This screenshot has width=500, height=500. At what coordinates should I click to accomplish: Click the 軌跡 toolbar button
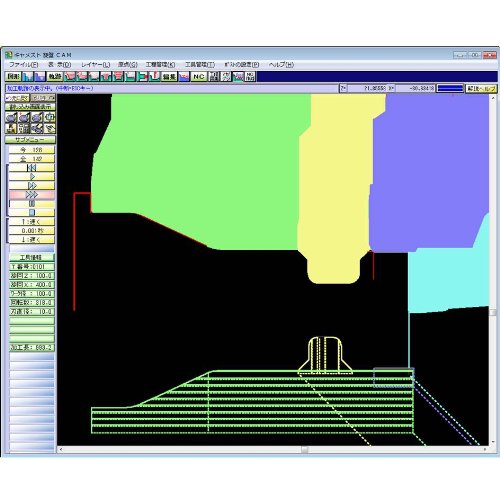click(55, 76)
